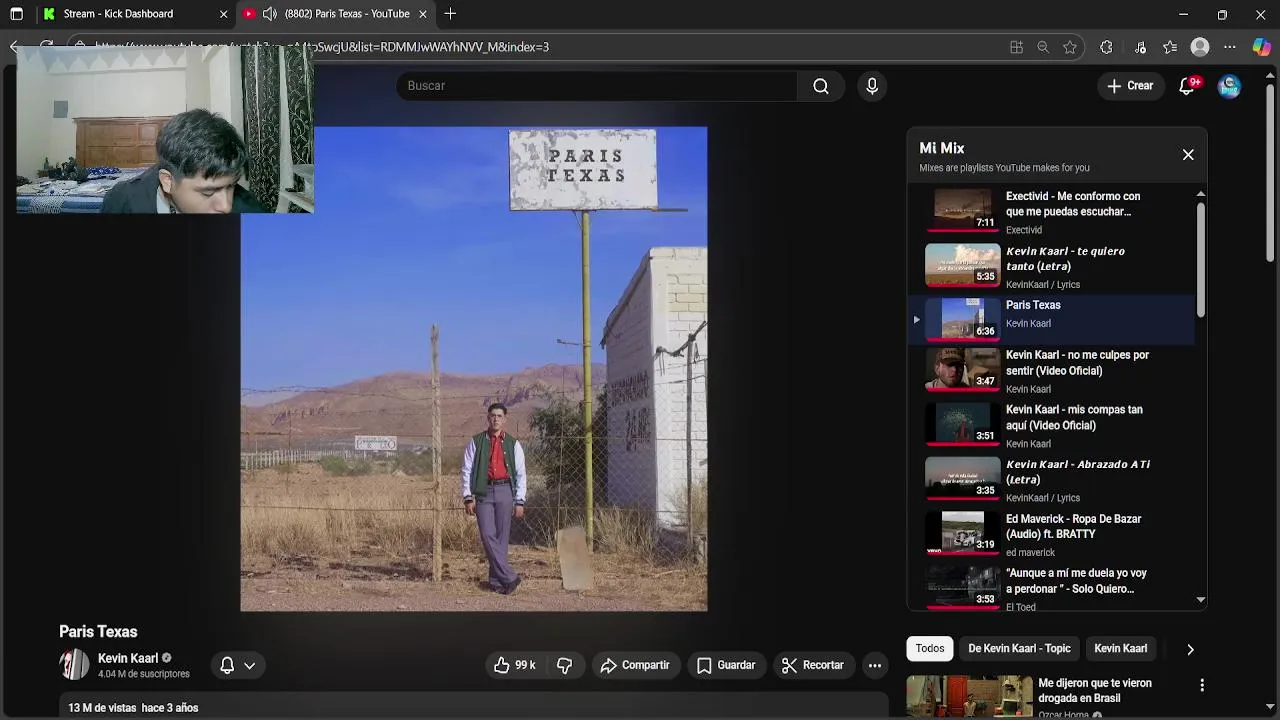
Task: Open the Edge apps grid icon in the address bar
Action: (1016, 47)
